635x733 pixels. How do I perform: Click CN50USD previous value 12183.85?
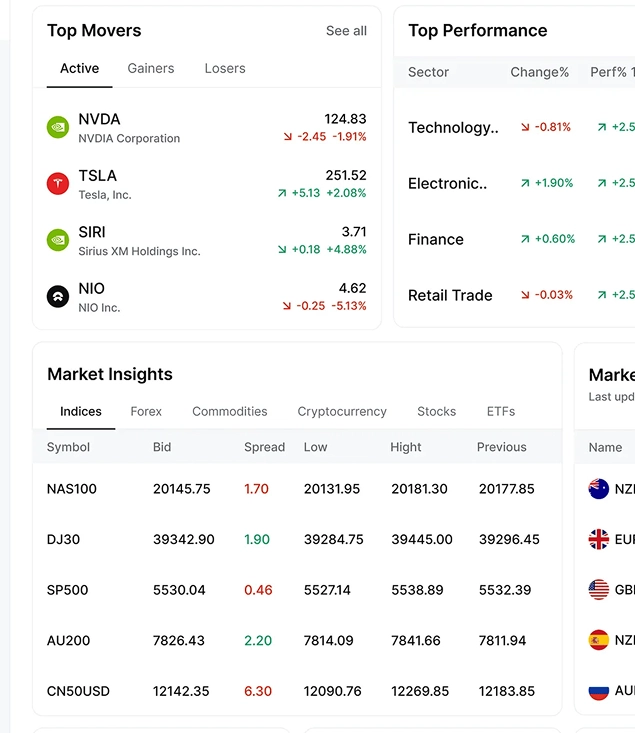tap(506, 691)
